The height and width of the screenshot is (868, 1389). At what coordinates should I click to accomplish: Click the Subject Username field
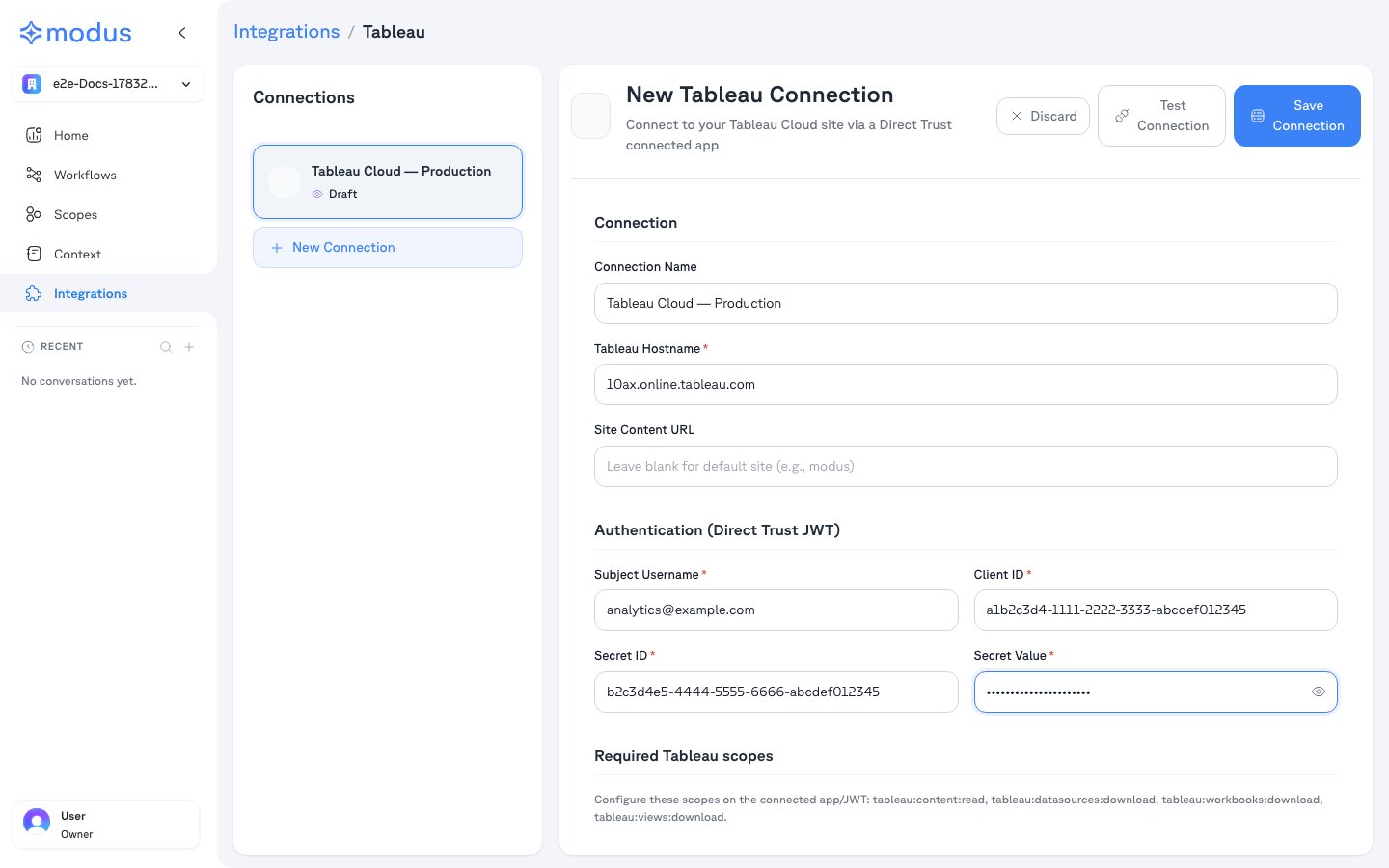pos(776,610)
